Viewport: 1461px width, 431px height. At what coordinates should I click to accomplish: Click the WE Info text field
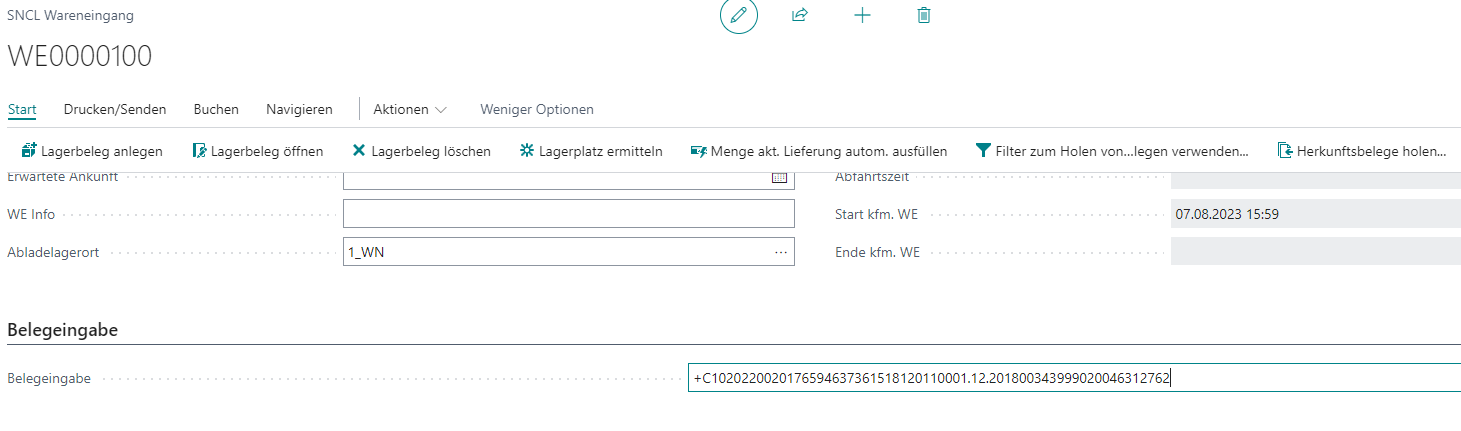[x=568, y=214]
